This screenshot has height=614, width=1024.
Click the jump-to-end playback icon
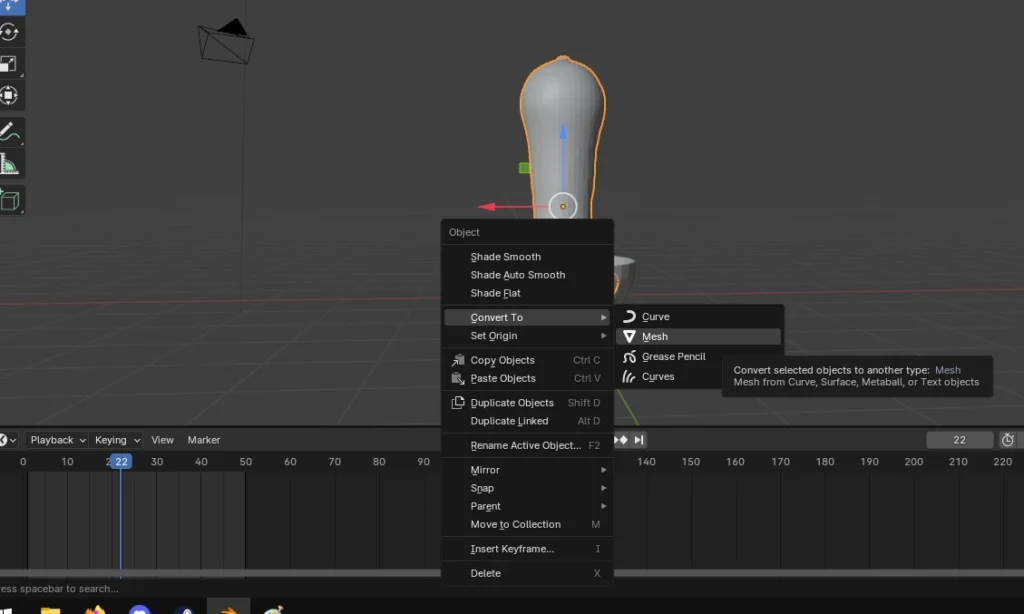tap(637, 439)
